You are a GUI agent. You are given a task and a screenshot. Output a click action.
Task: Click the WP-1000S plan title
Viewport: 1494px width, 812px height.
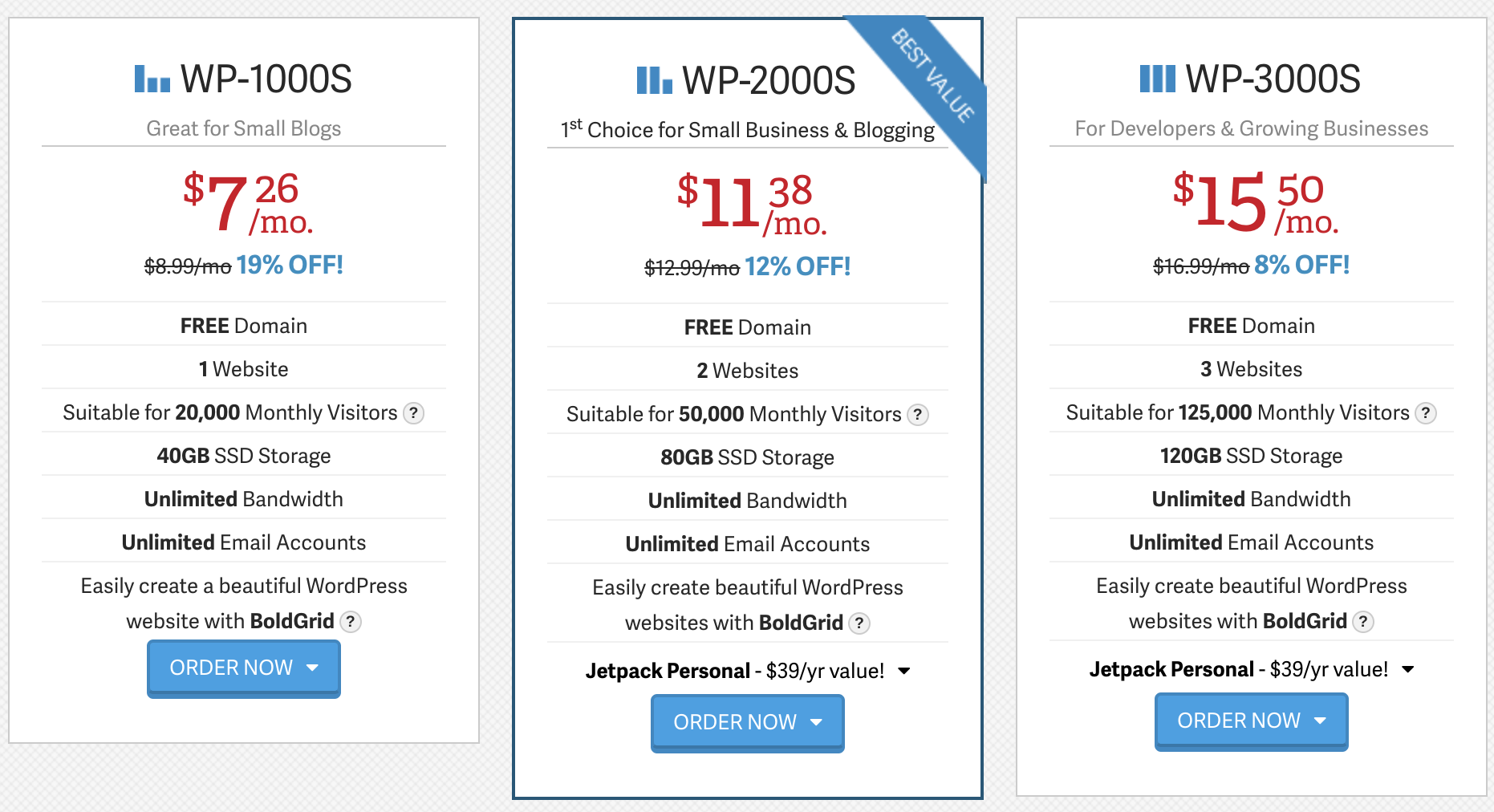pyautogui.click(x=266, y=79)
